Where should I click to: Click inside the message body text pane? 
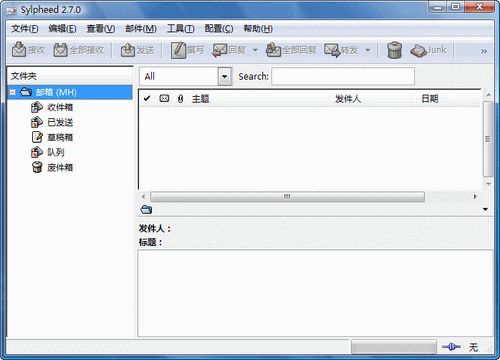click(315, 293)
